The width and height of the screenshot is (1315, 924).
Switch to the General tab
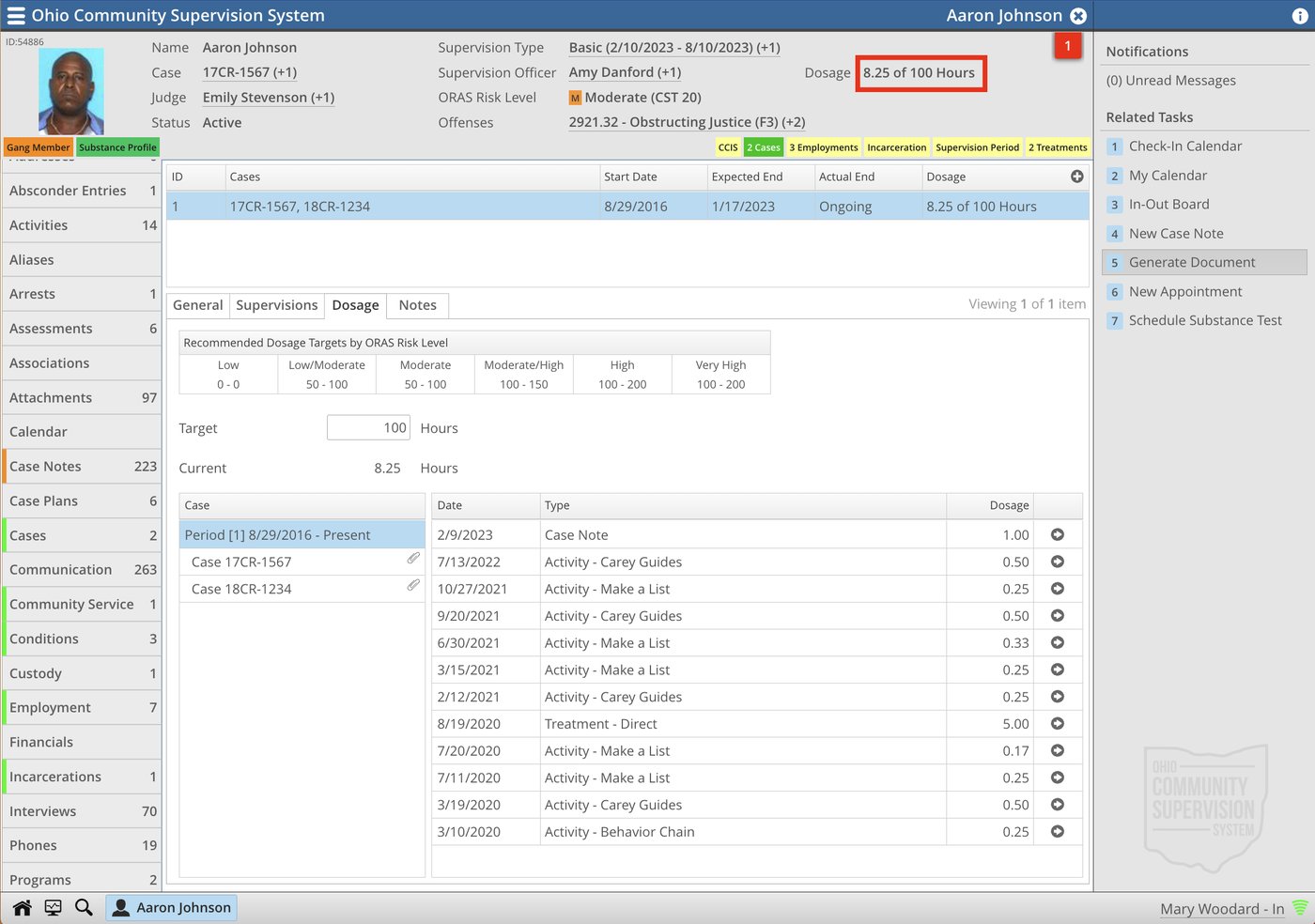point(197,305)
